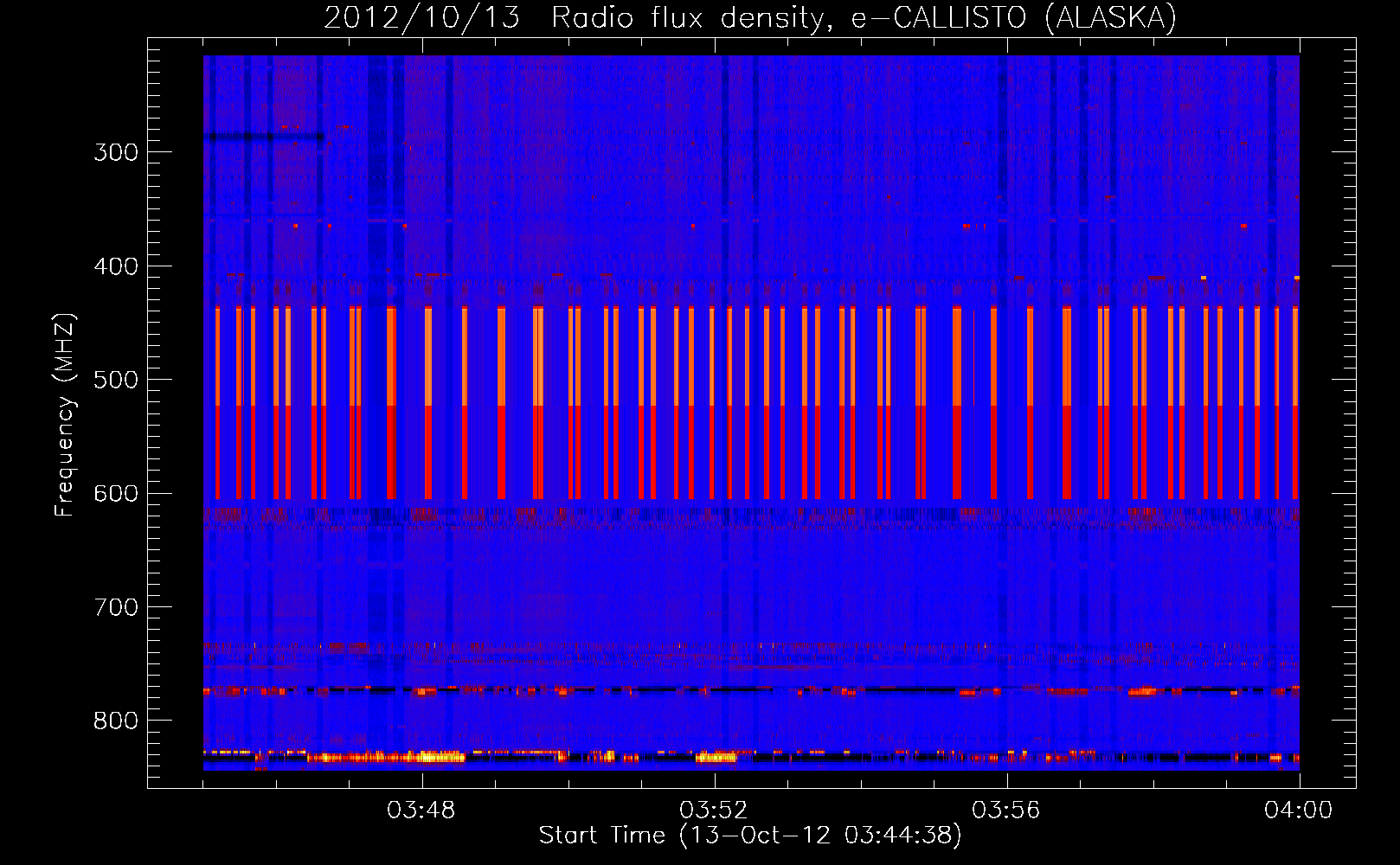Click the plot title "Radio flux density, e-CALLISTO (ALASKA)"

click(x=864, y=18)
